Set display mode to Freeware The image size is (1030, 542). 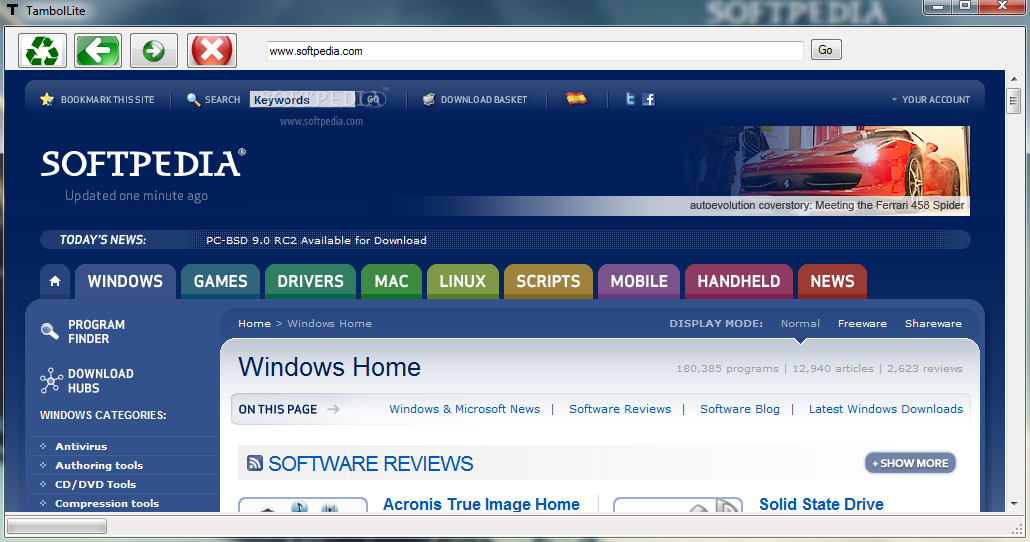(x=862, y=323)
